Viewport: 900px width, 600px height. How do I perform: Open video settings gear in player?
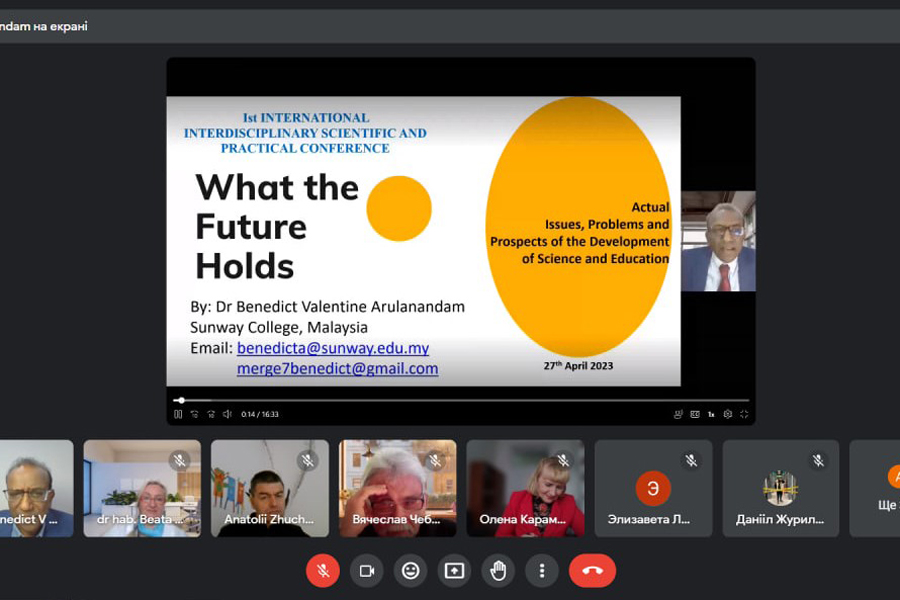[728, 414]
